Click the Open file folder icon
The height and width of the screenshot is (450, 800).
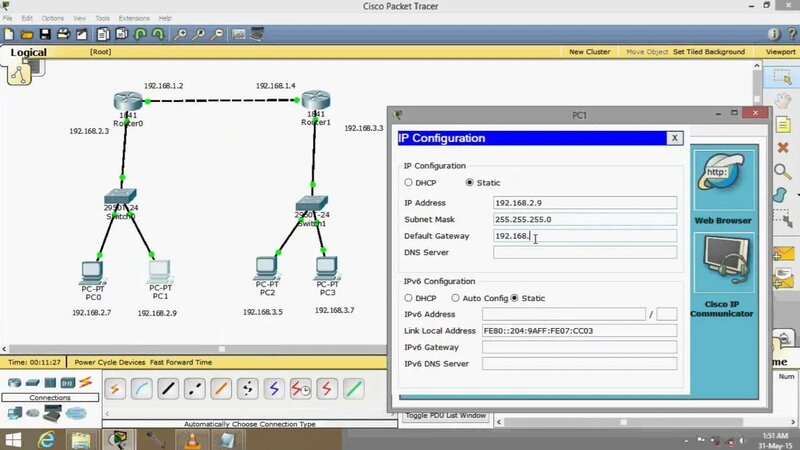click(x=27, y=35)
